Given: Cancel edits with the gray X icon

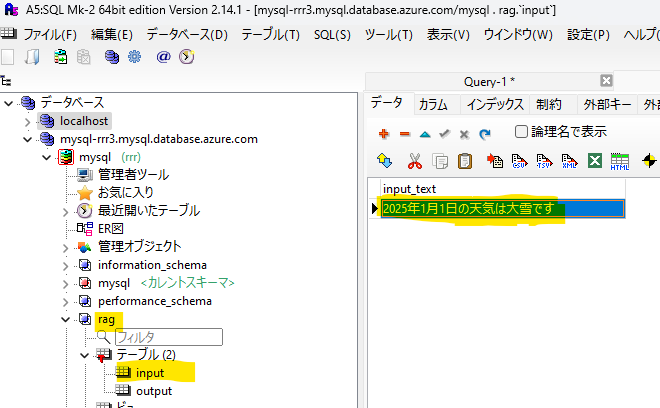Looking at the screenshot, I should [464, 135].
